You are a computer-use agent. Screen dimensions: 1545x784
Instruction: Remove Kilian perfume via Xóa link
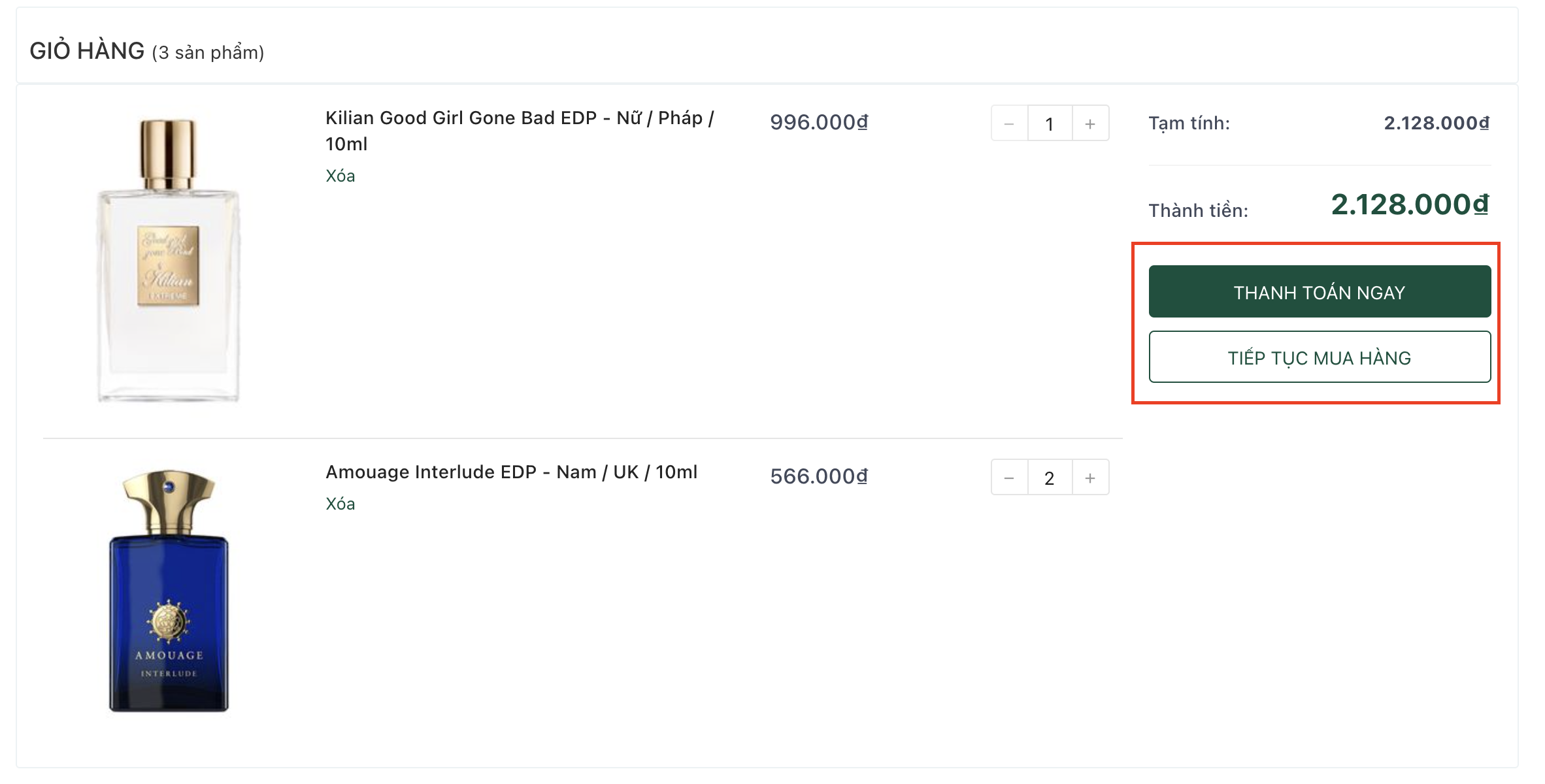click(x=340, y=176)
